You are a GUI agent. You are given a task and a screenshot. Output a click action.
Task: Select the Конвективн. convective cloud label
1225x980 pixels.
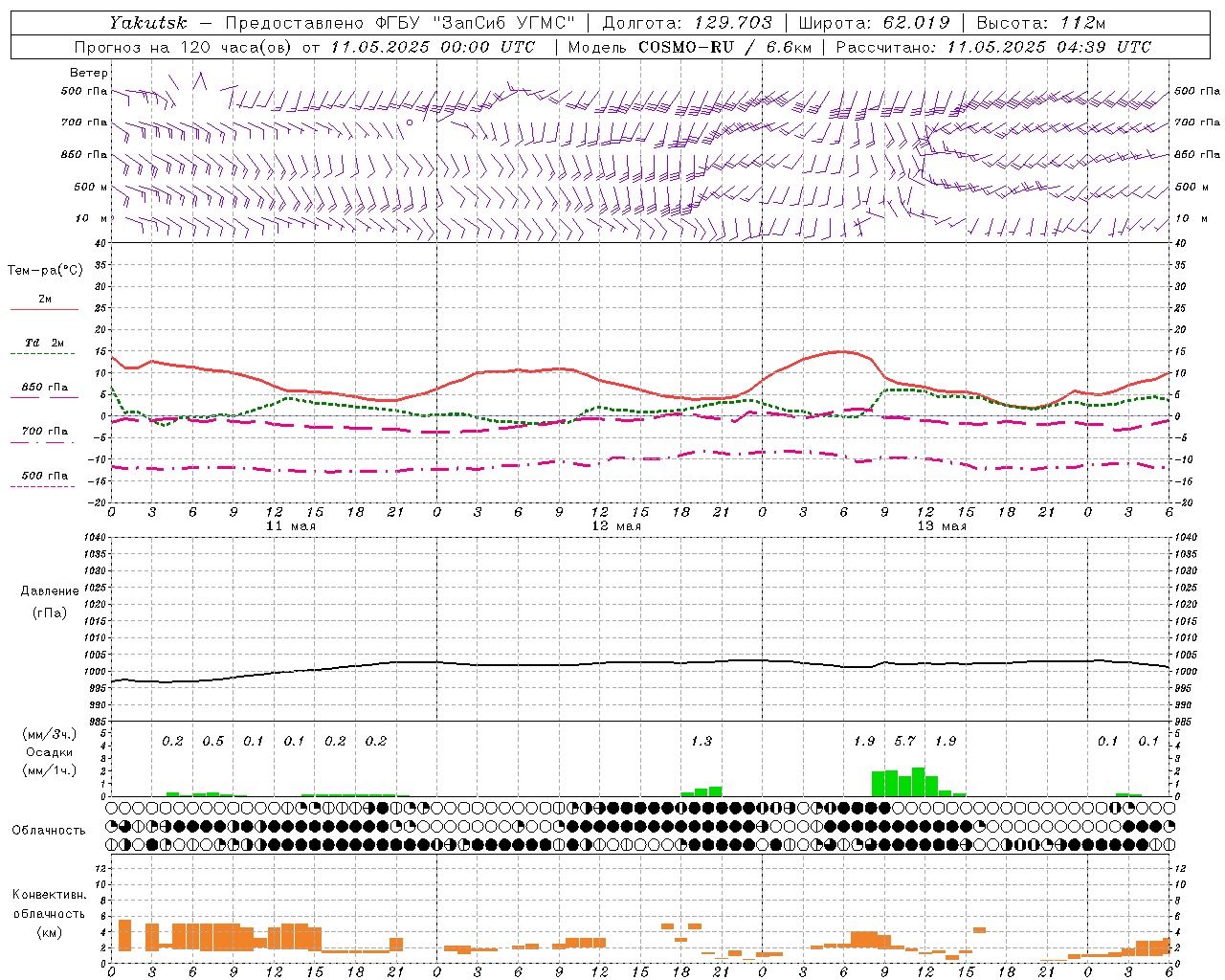point(49,895)
